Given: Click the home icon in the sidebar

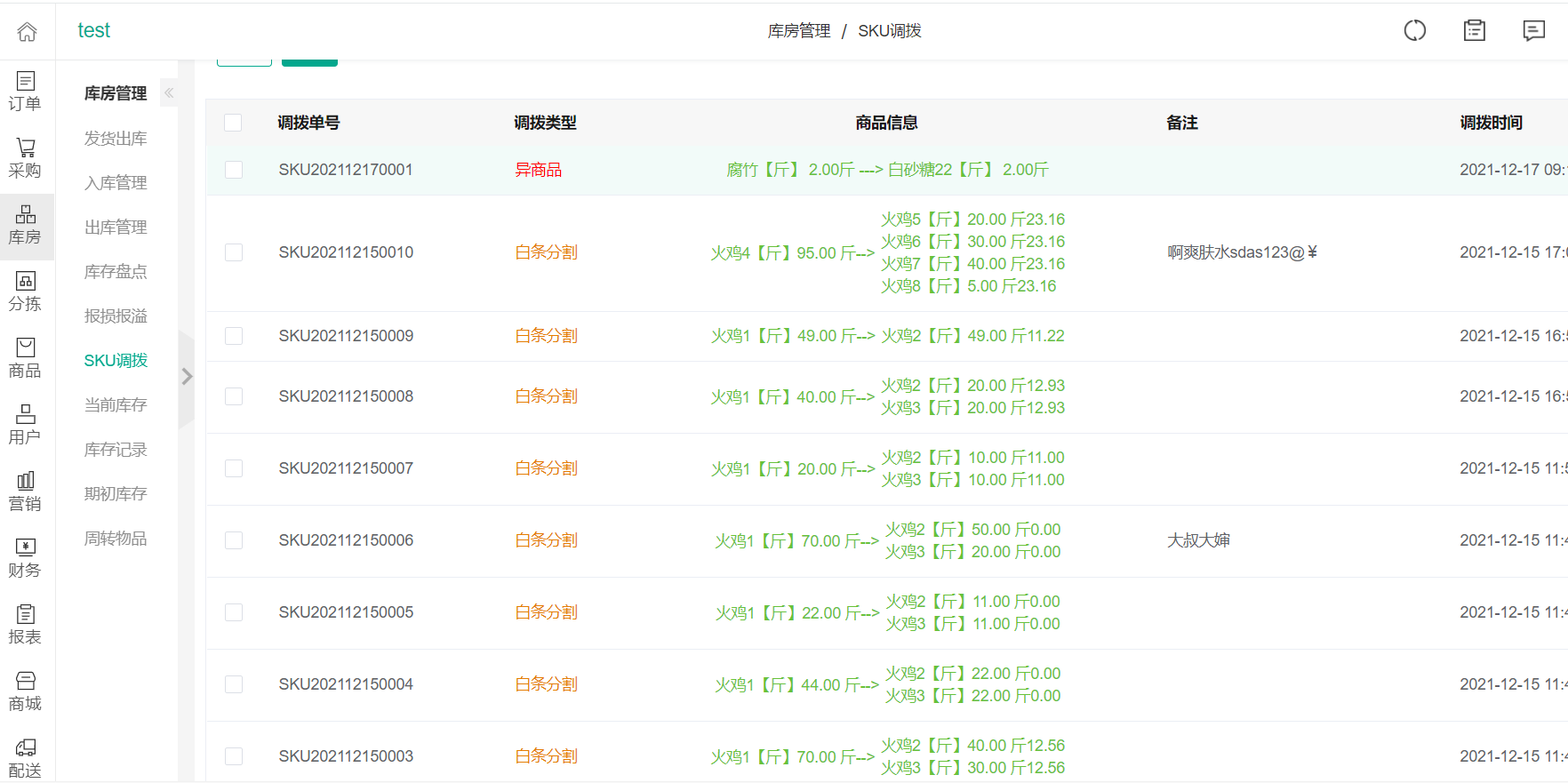Looking at the screenshot, I should pos(27,32).
